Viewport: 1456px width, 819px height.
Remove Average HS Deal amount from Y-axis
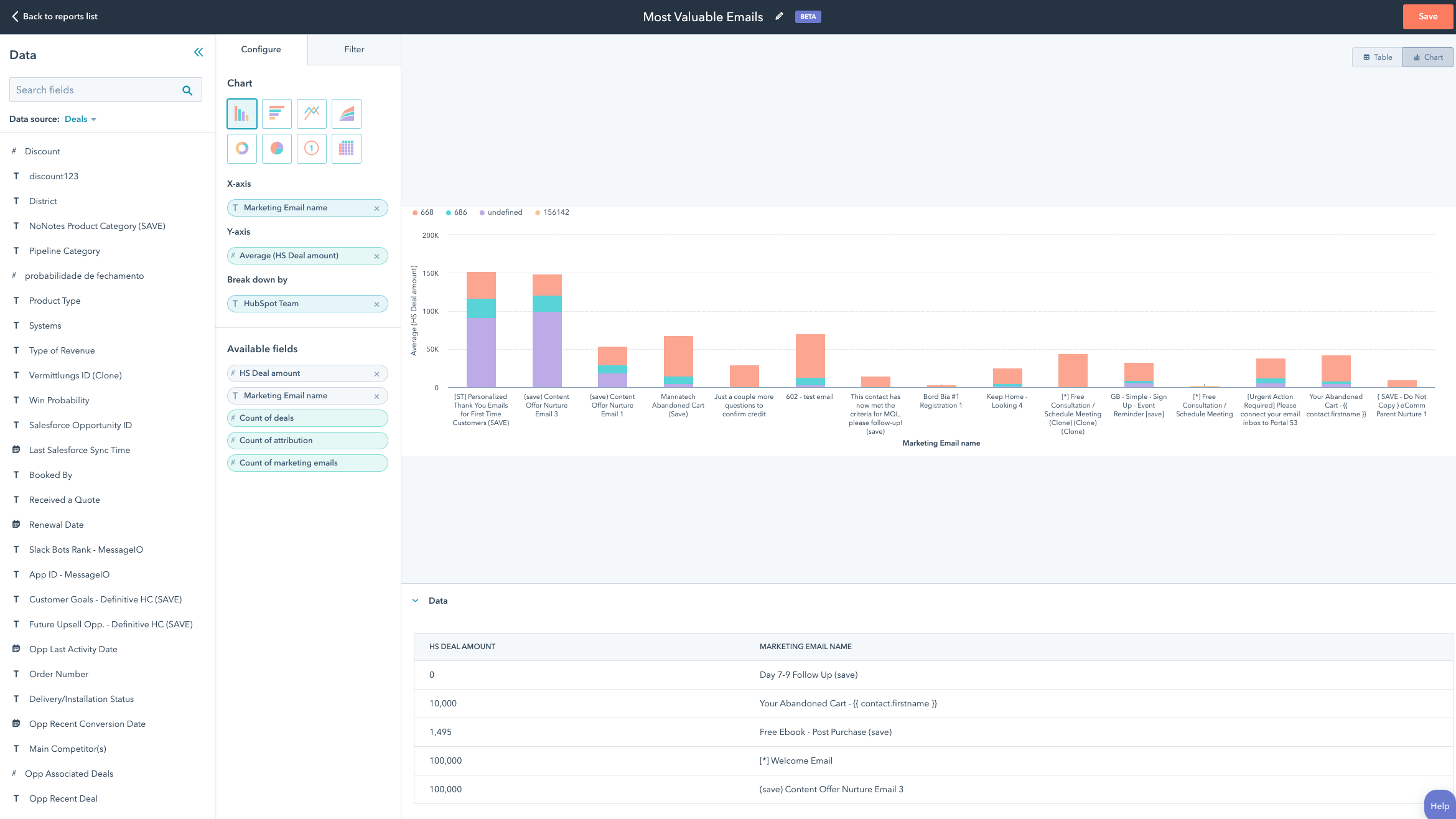[x=378, y=255]
